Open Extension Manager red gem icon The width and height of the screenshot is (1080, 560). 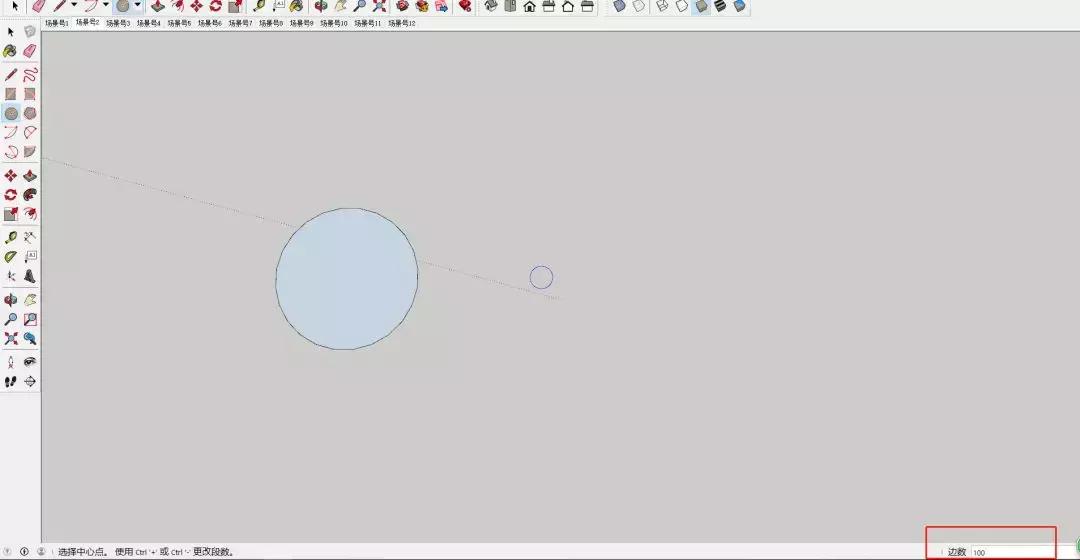point(465,6)
